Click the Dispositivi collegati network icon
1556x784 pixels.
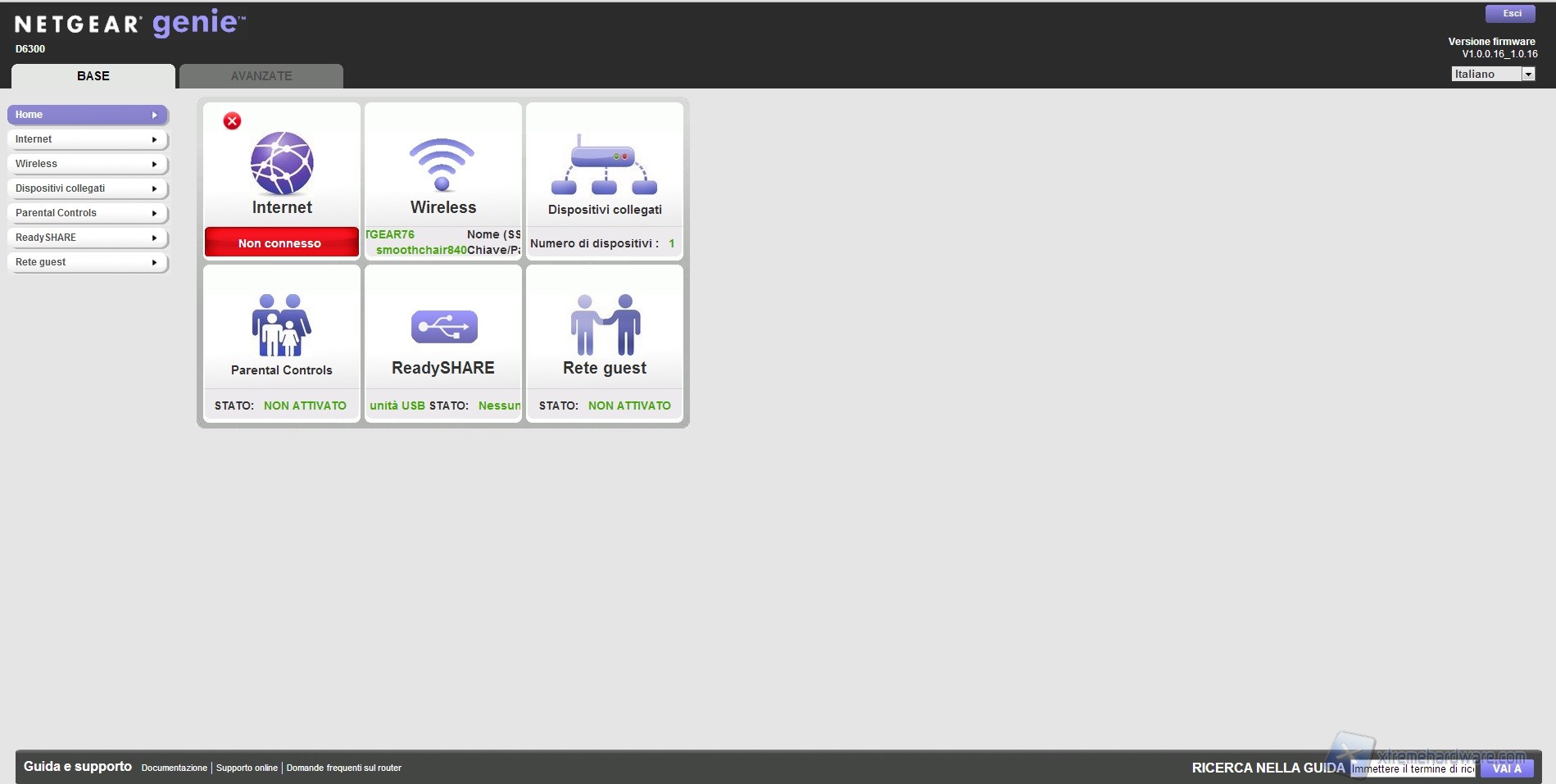604,166
